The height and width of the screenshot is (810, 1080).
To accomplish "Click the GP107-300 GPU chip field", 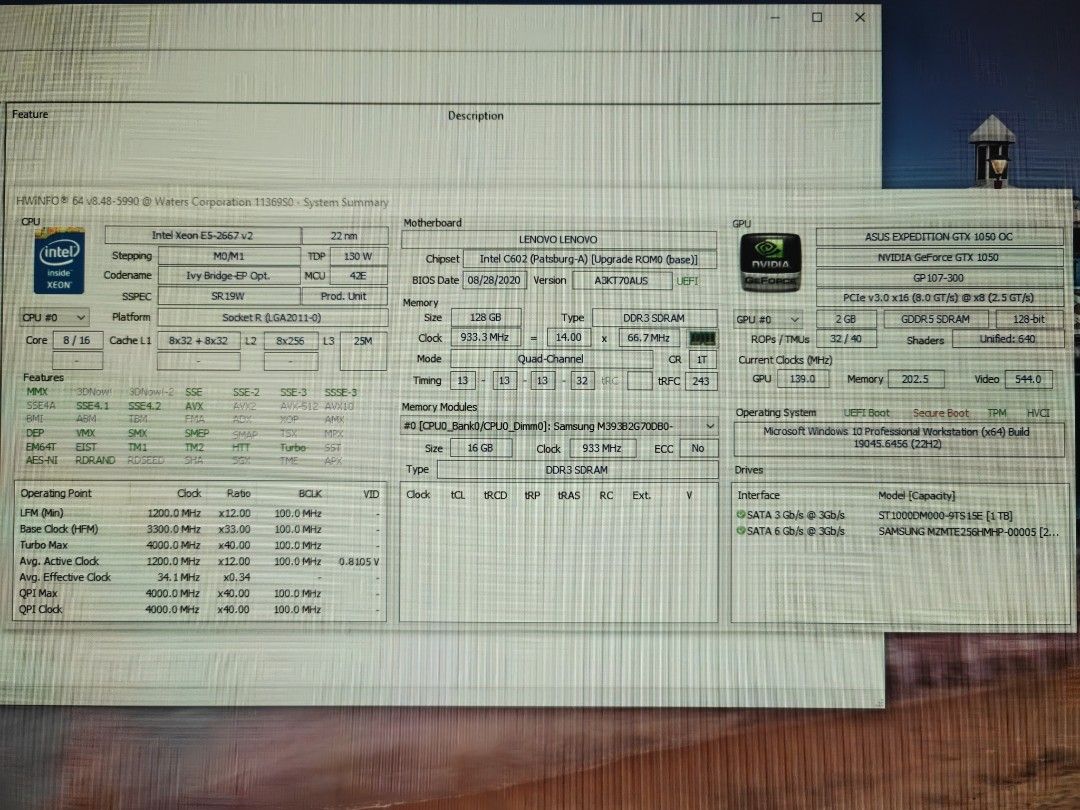I will tap(939, 278).
